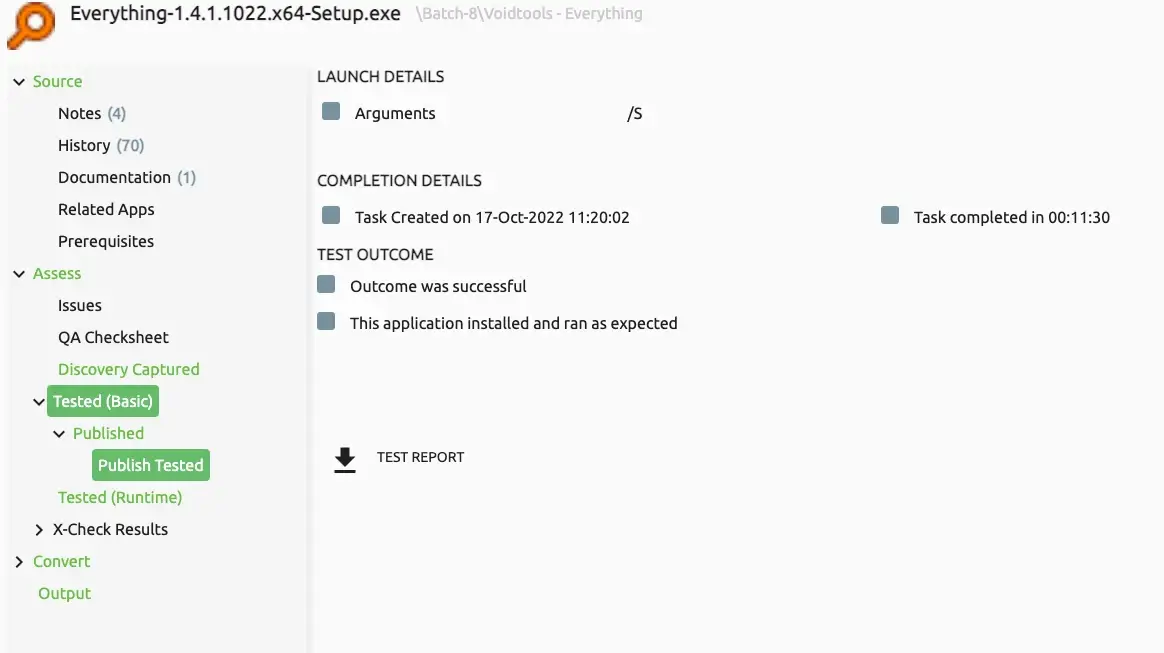
Task: Toggle the Outcome was successful box
Action: point(326,284)
